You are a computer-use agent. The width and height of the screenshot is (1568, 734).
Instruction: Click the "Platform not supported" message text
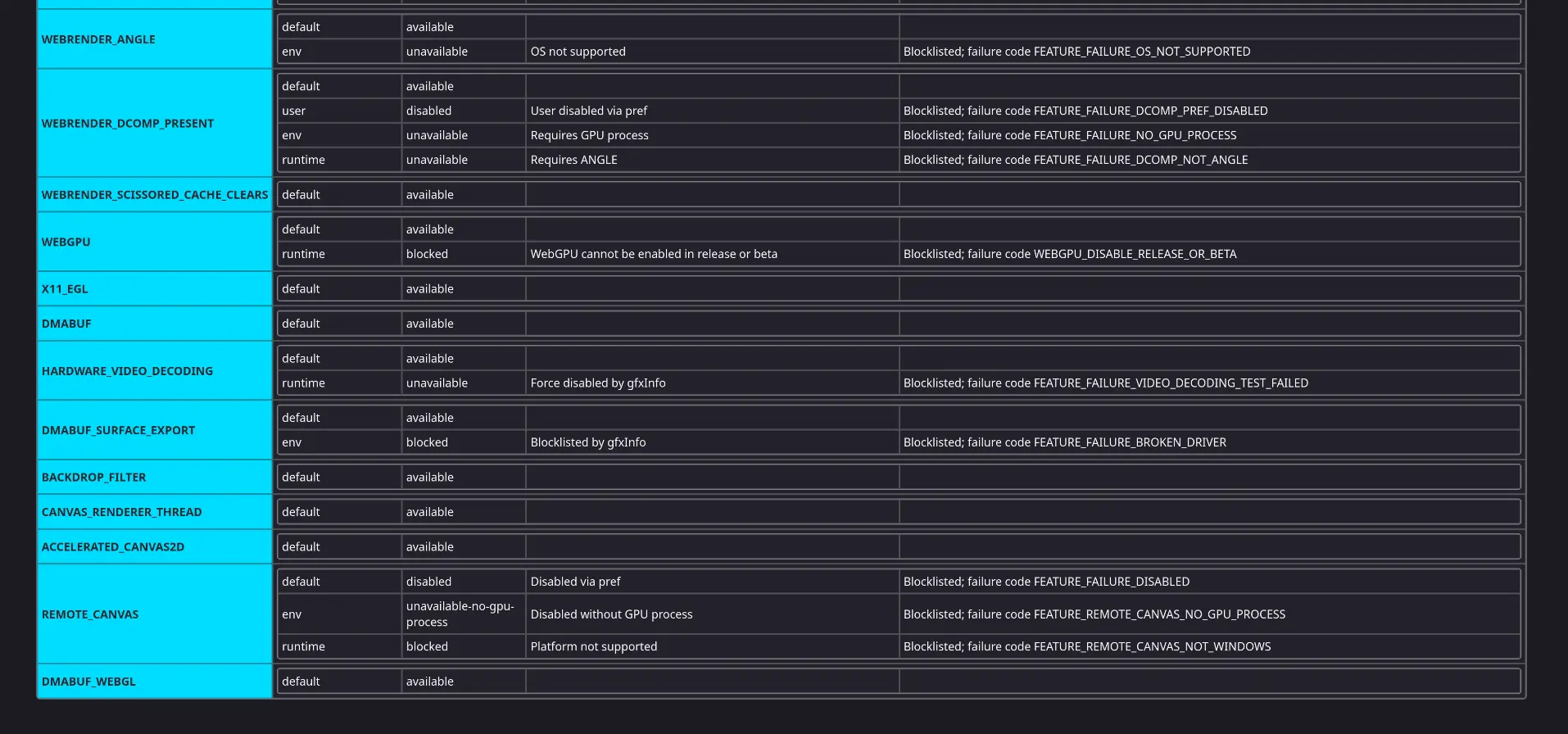tap(593, 646)
